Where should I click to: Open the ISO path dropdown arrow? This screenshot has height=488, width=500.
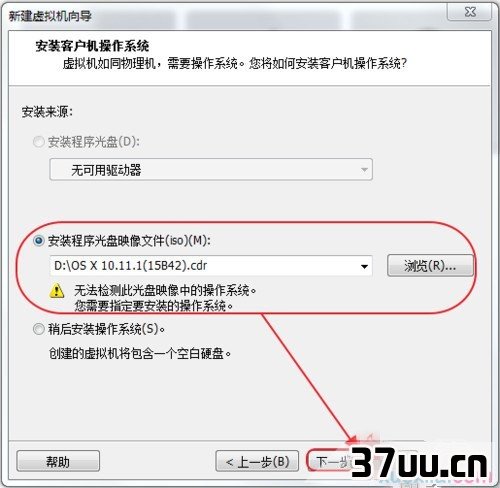point(364,266)
